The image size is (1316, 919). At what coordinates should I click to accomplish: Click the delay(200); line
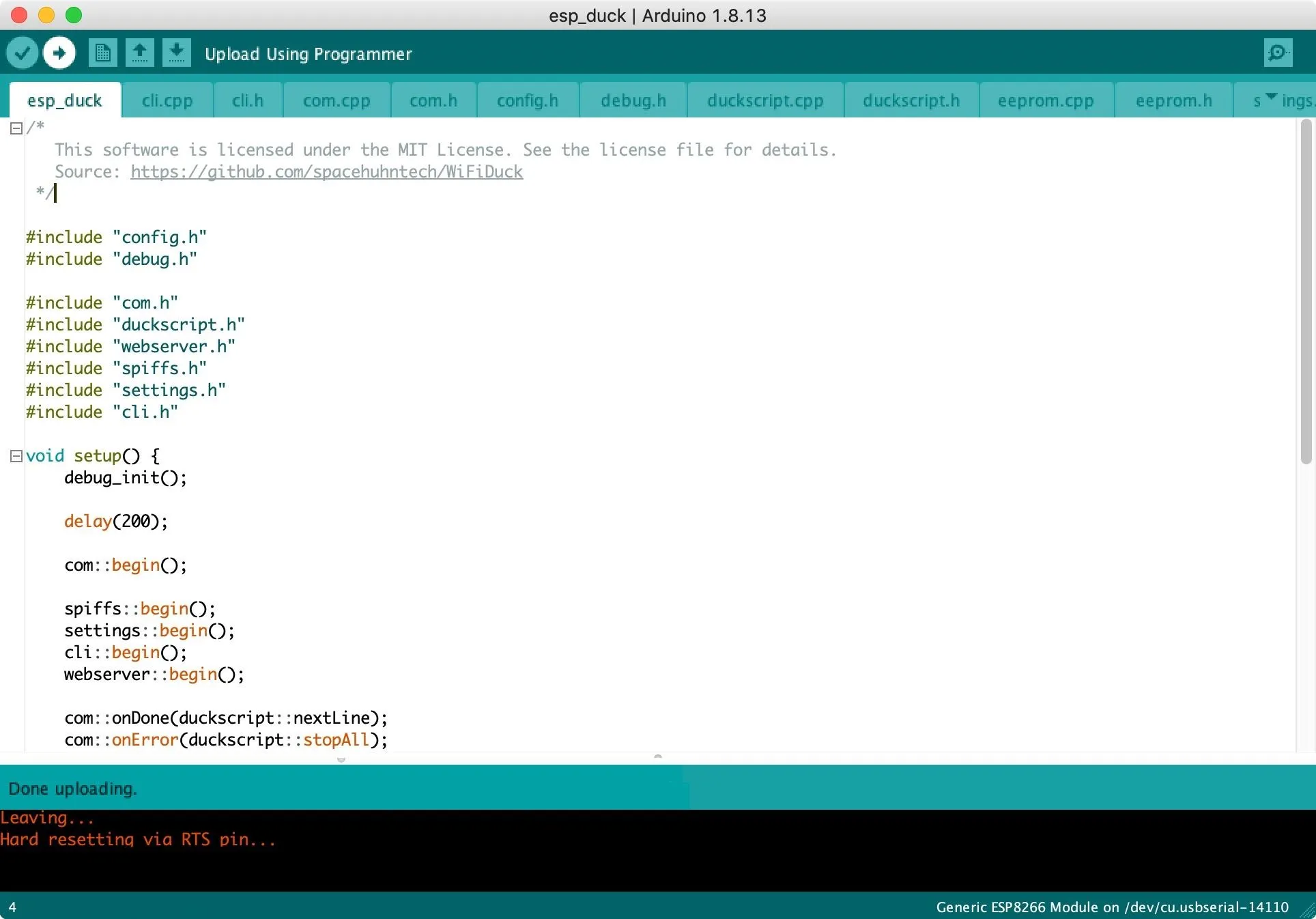tap(116, 522)
